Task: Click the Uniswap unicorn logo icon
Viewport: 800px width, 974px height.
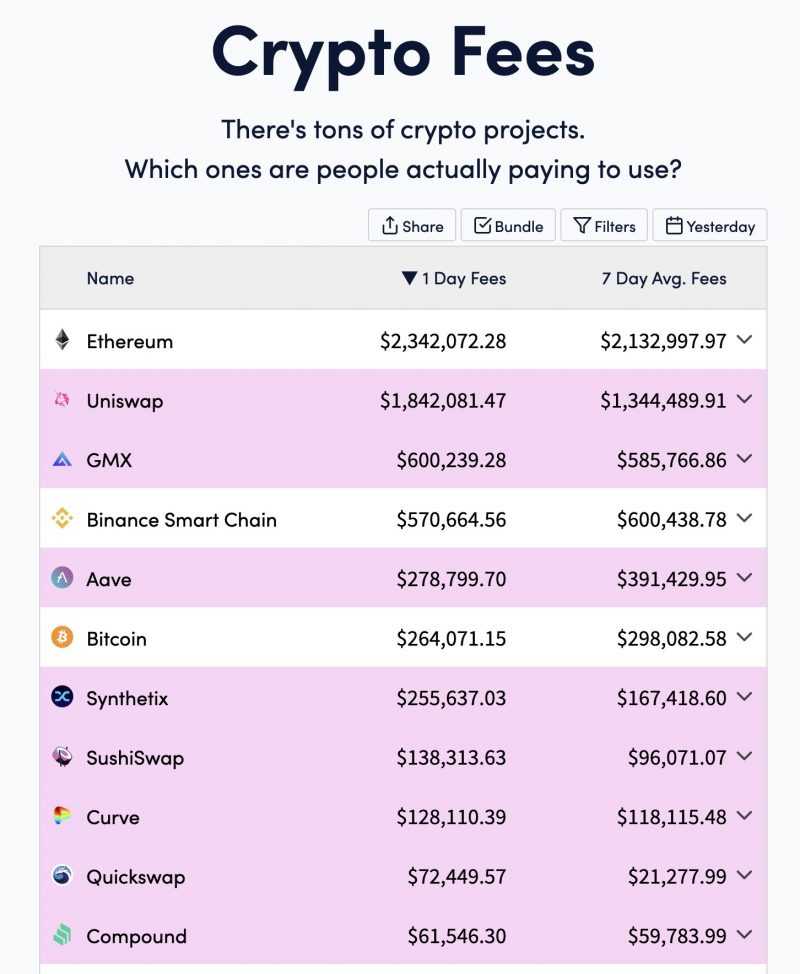Action: [62, 399]
